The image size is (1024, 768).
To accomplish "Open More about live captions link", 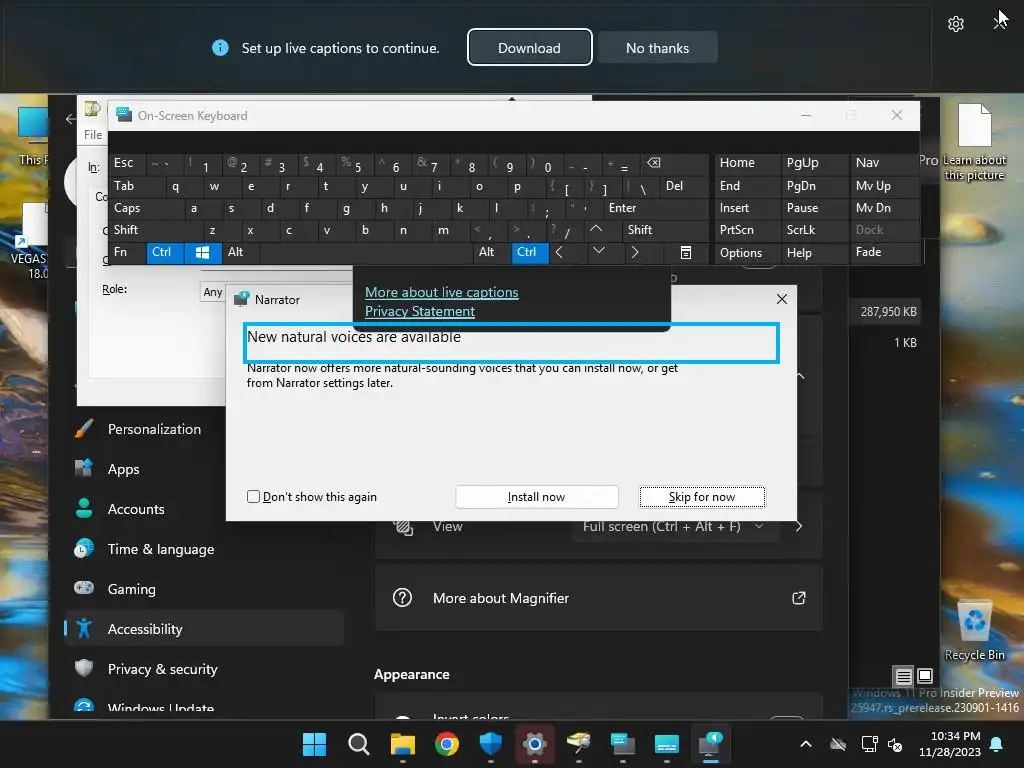I will tap(441, 292).
